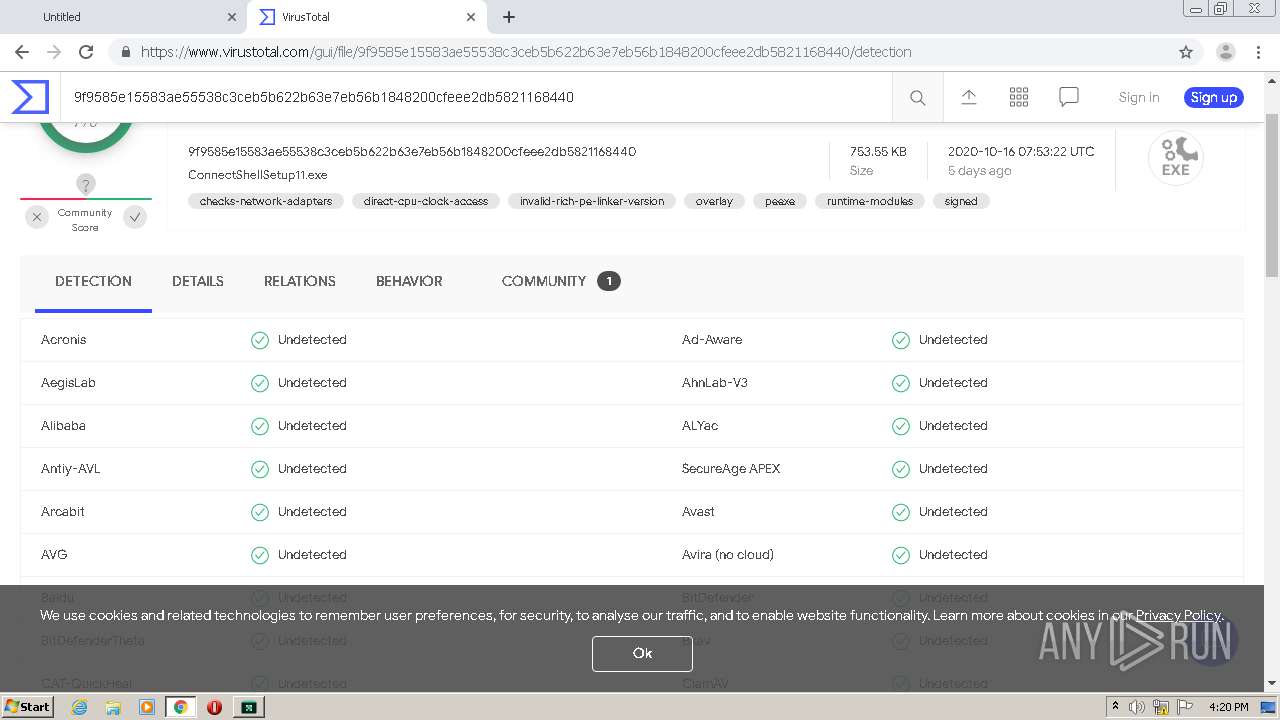Show hidden system tray icons
The height and width of the screenshot is (720, 1280).
tap(1115, 707)
